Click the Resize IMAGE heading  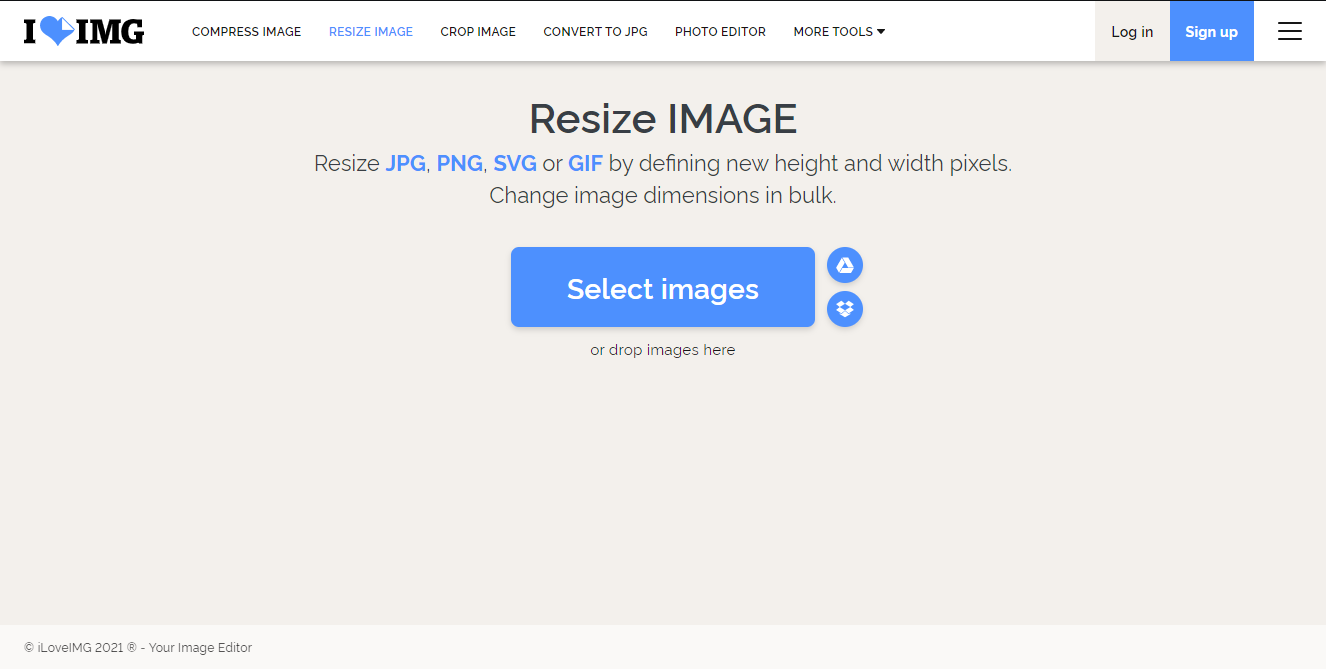663,119
